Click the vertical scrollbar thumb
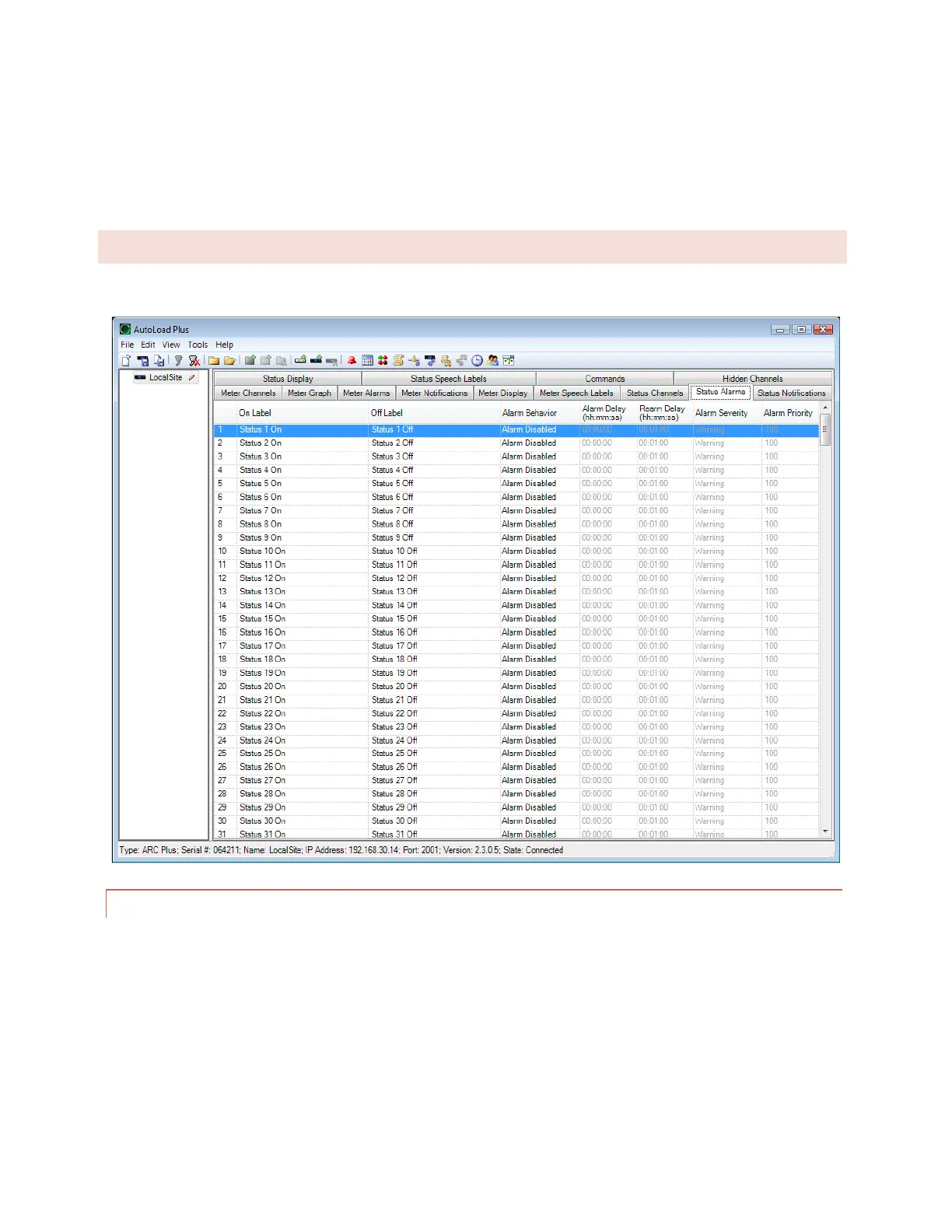The width and height of the screenshot is (952, 1232). click(x=825, y=429)
